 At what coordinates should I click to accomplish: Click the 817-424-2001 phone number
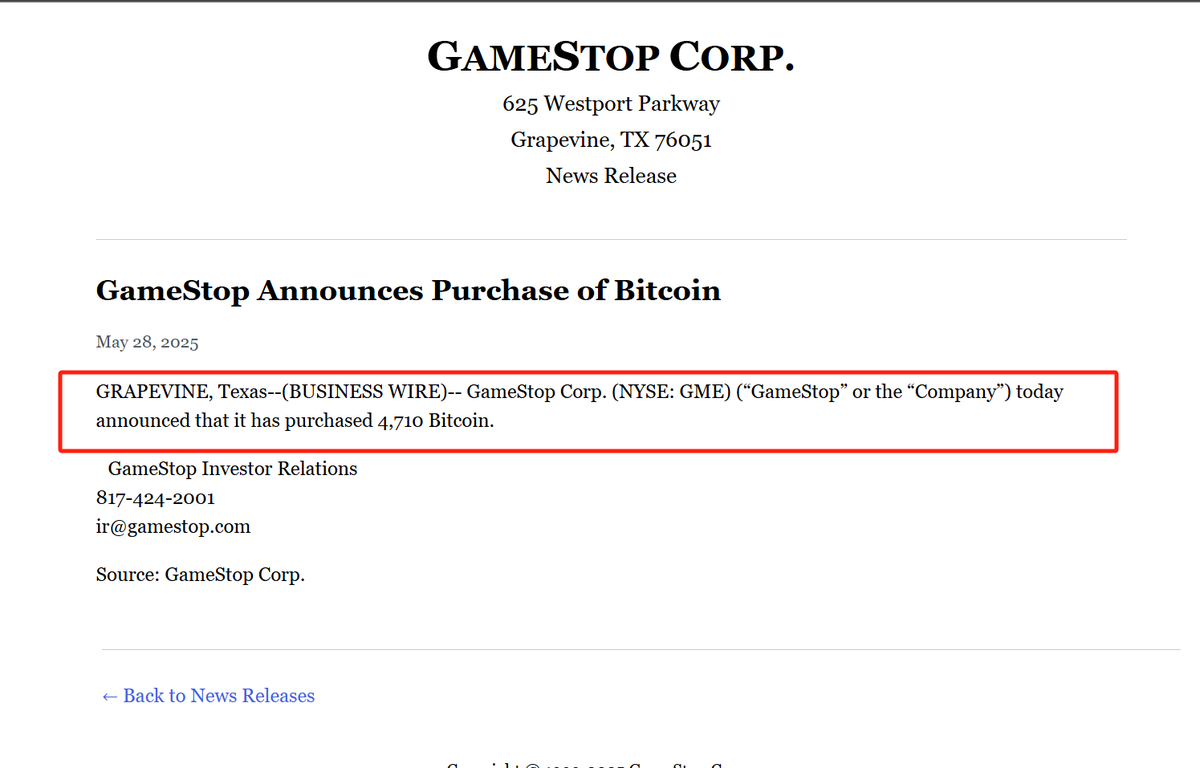155,497
